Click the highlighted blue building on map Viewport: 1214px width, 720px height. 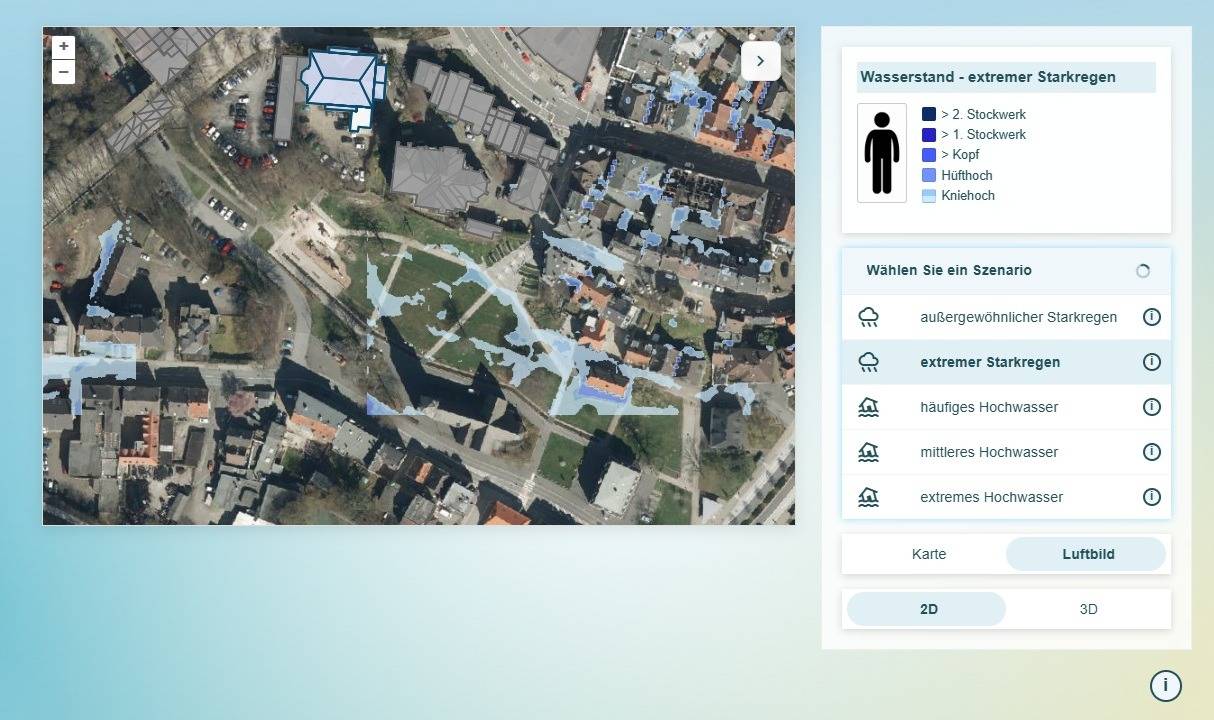(340, 79)
